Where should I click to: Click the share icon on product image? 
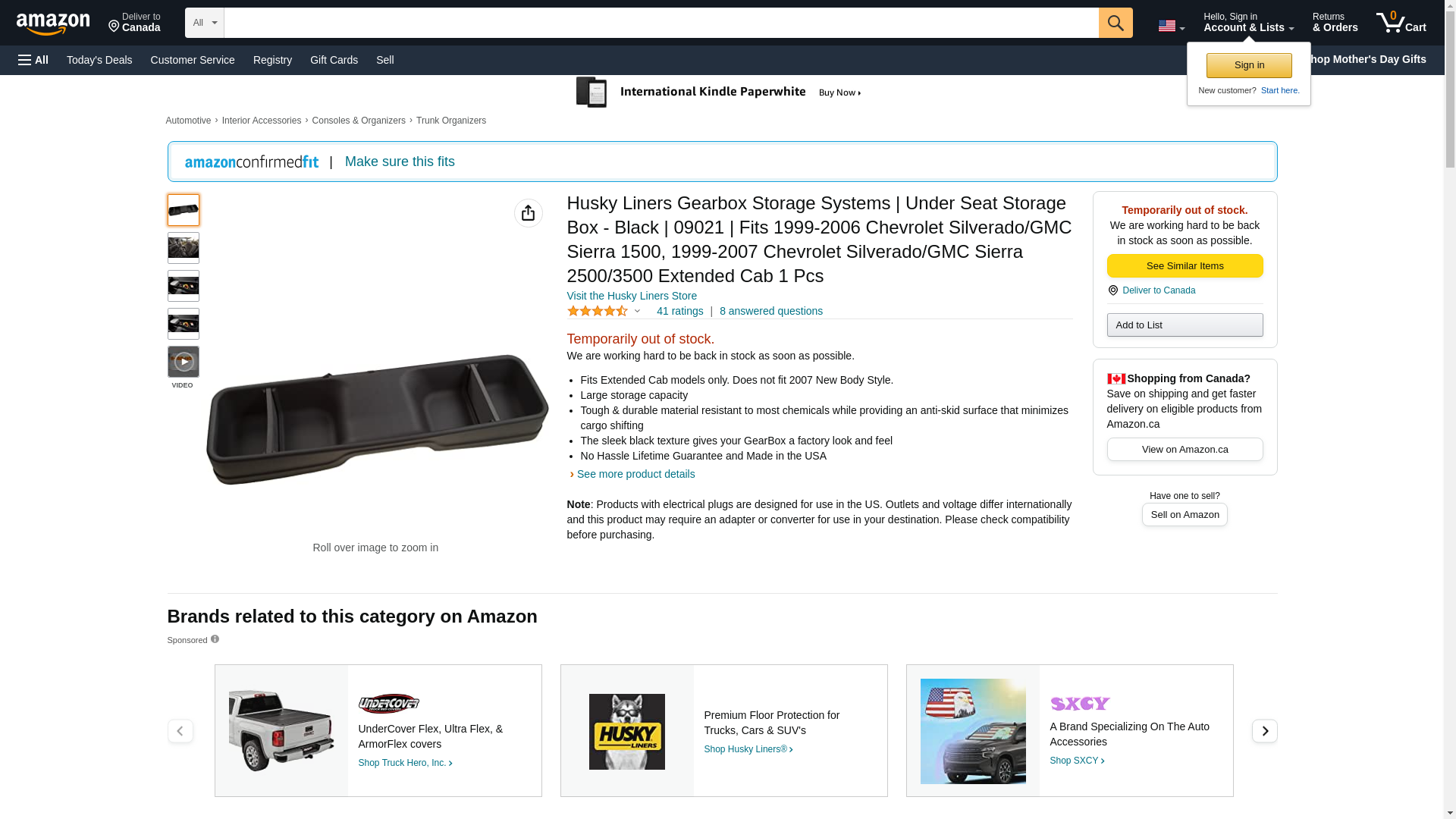528,213
